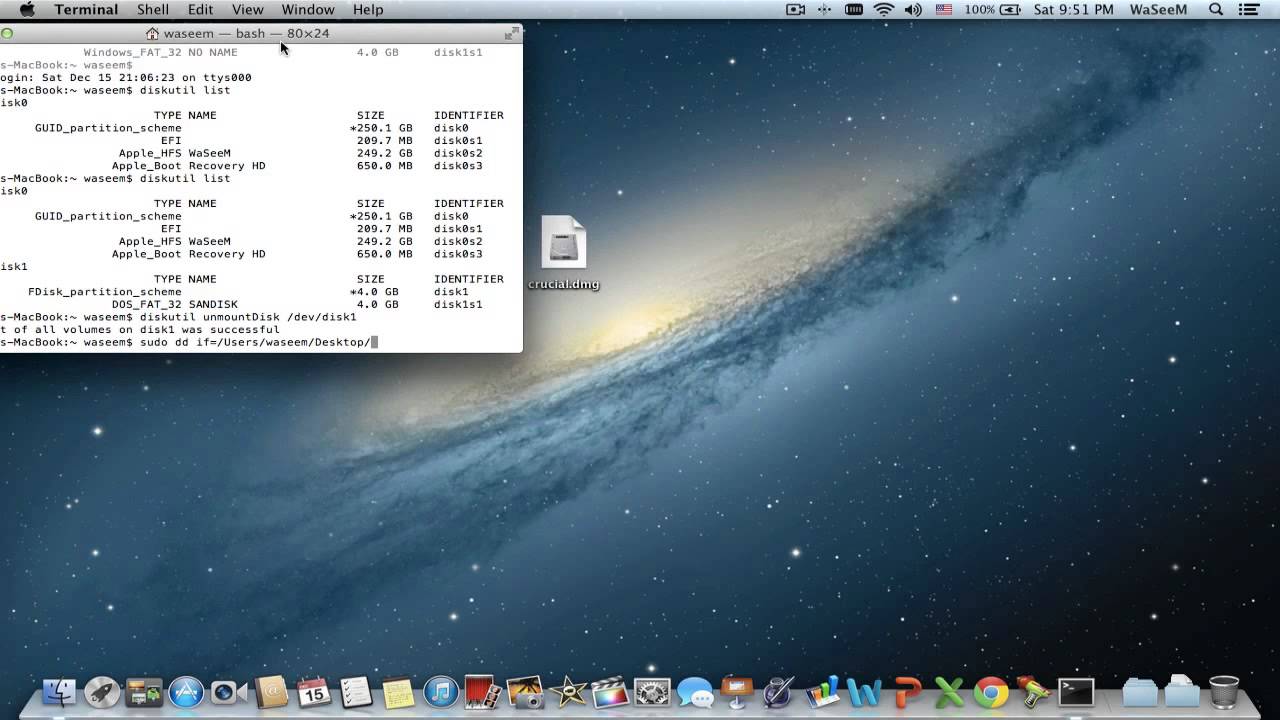Open the WaSeeM user menu

click(1160, 9)
